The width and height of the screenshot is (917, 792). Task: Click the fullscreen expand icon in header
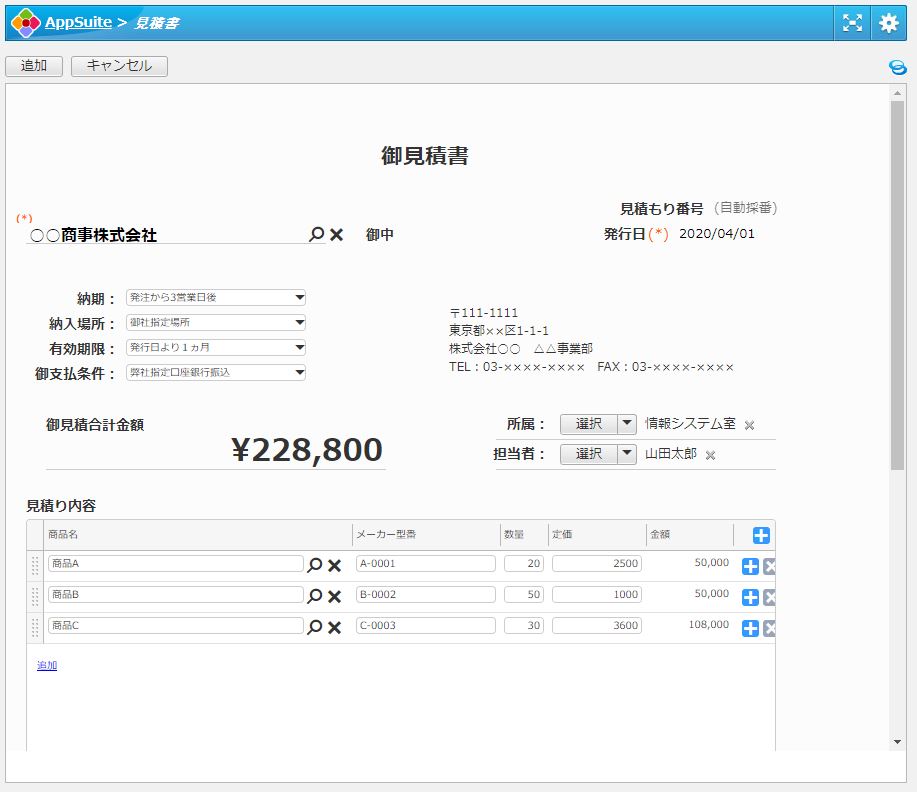tap(852, 23)
